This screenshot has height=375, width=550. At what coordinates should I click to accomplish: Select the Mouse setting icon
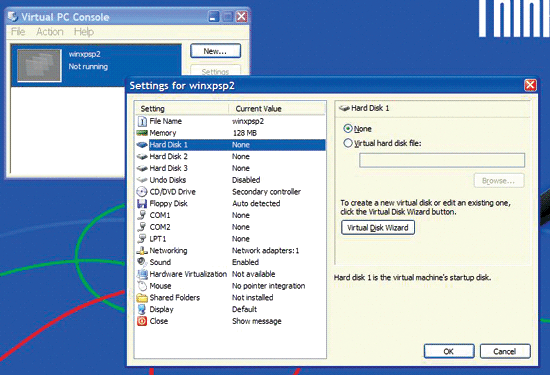[142, 286]
